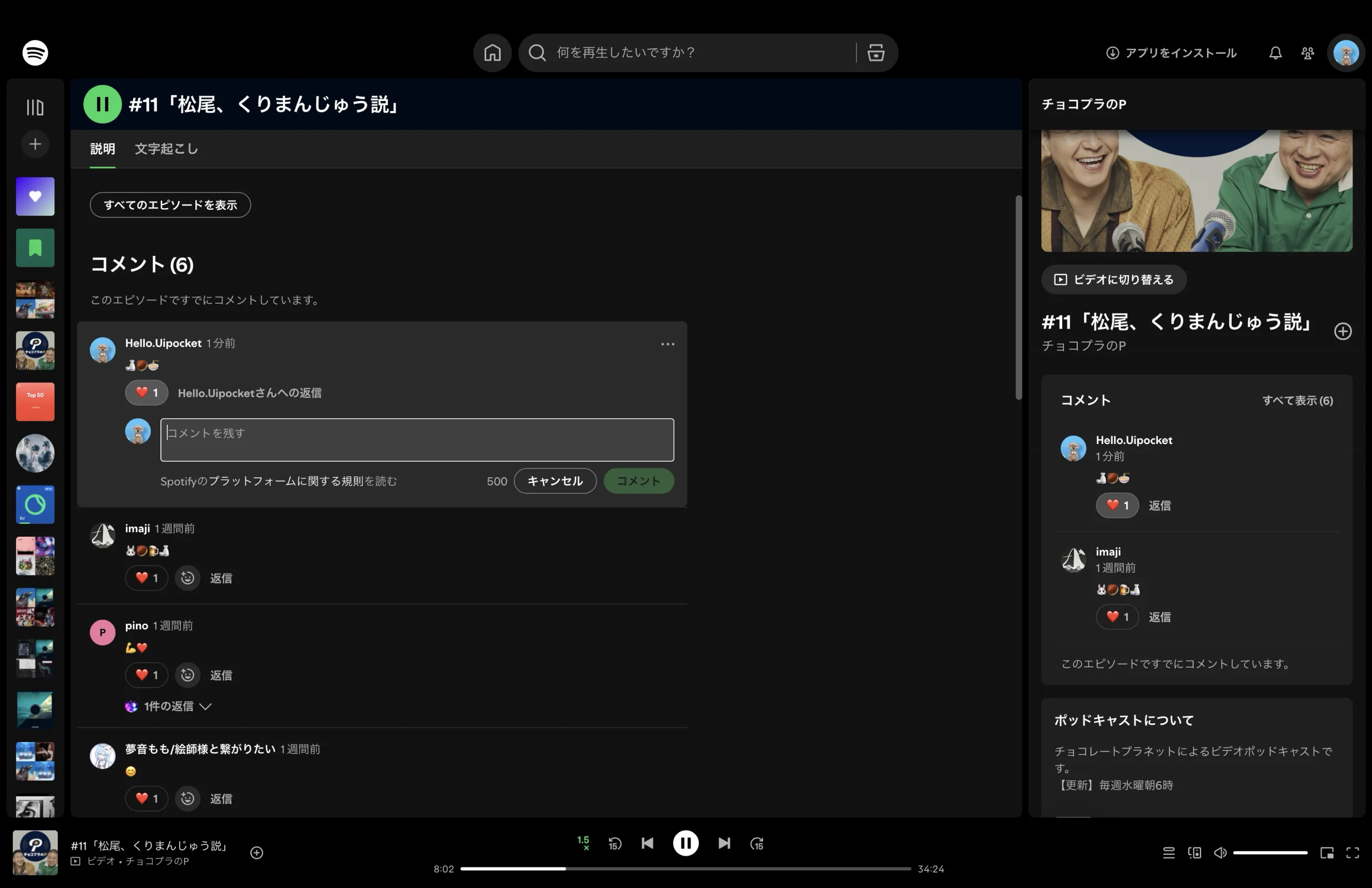1372x888 pixels.
Task: Reply to imaji comment
Action: click(x=221, y=578)
